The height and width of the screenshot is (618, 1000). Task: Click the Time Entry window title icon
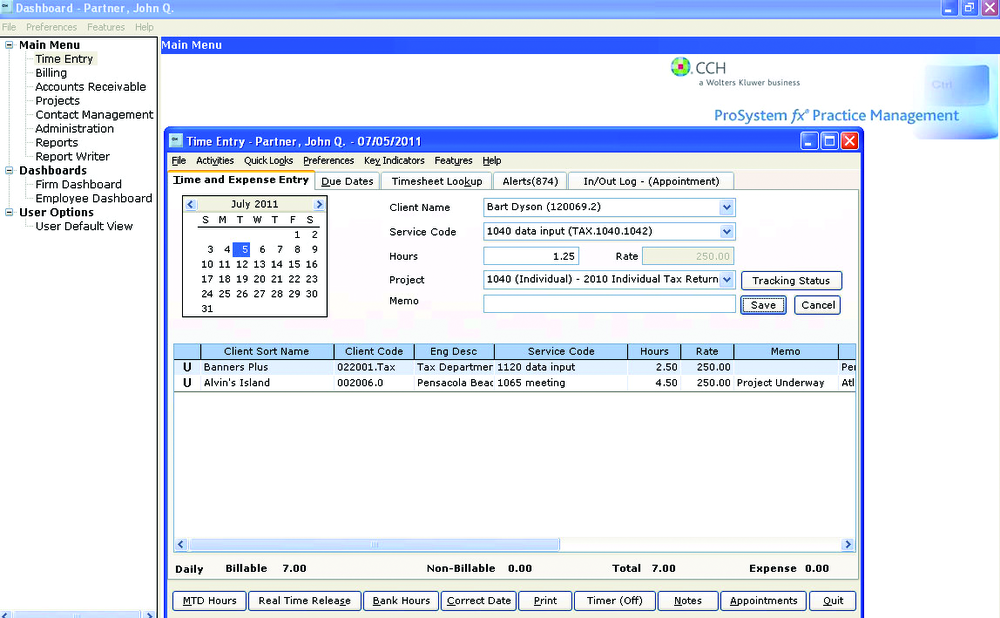176,141
